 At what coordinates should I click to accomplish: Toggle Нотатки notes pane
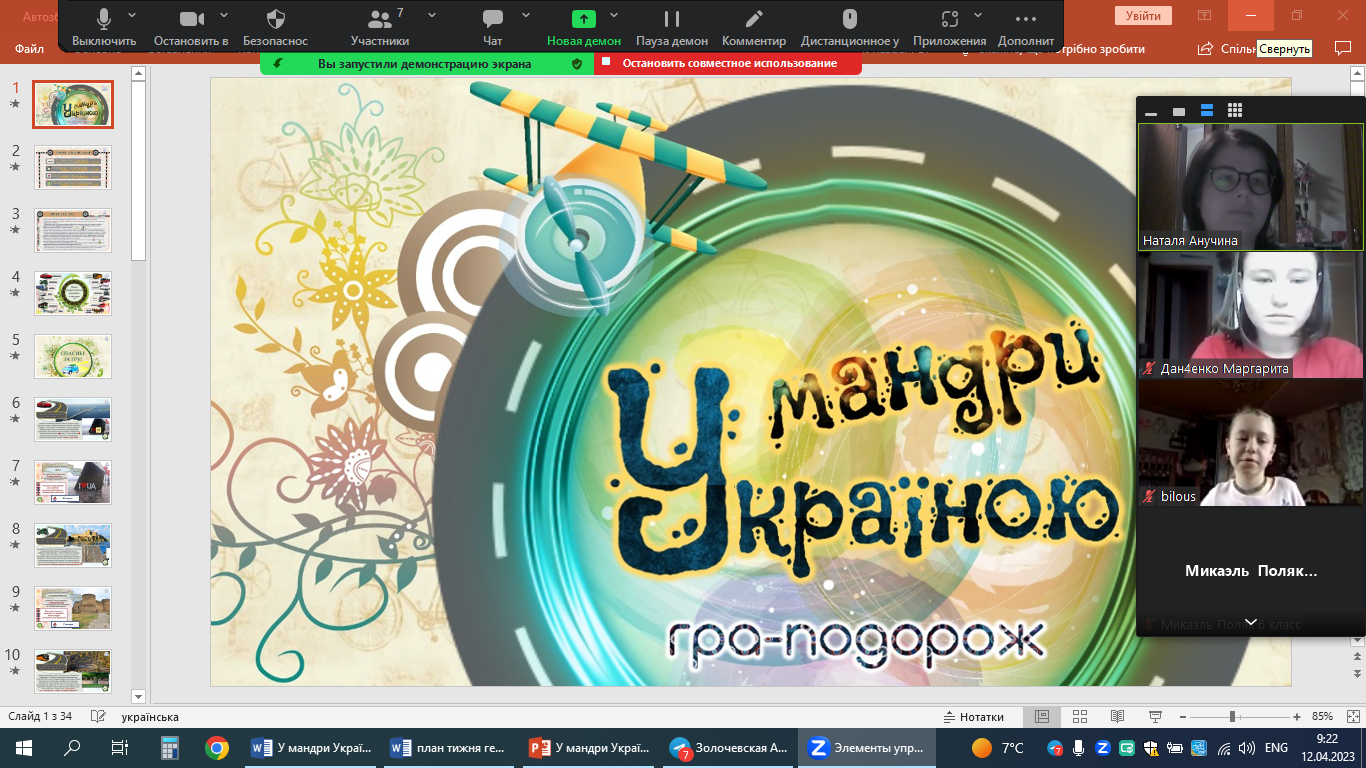click(x=974, y=717)
